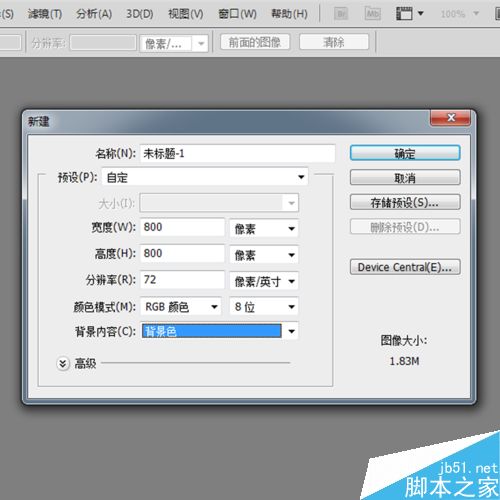Open the 8 位 bit depth dropdown

click(x=264, y=306)
